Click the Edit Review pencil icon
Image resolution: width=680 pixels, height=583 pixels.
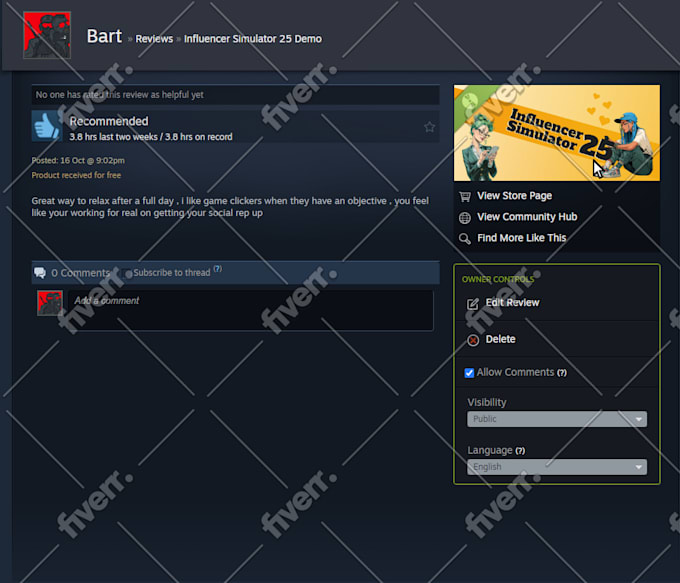click(x=473, y=304)
